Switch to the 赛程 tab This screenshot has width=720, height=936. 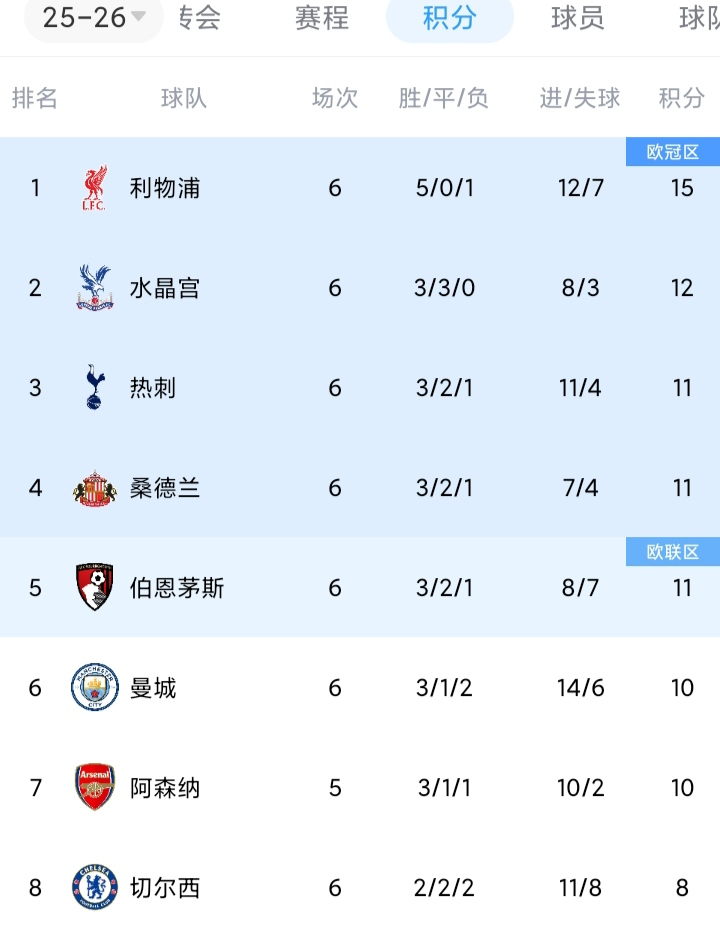pyautogui.click(x=321, y=18)
